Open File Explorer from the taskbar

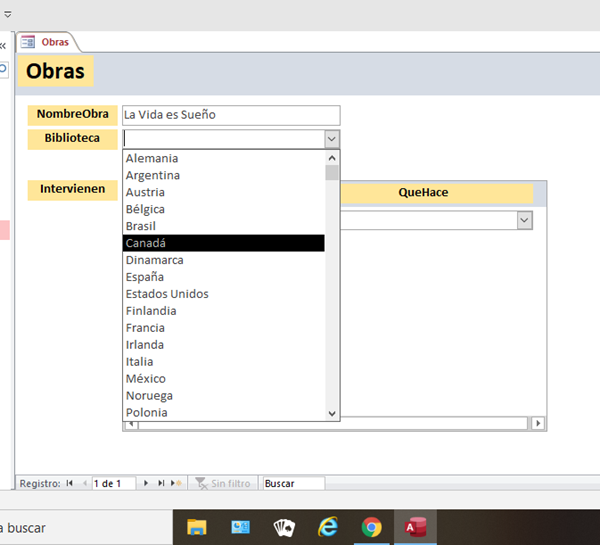click(197, 527)
